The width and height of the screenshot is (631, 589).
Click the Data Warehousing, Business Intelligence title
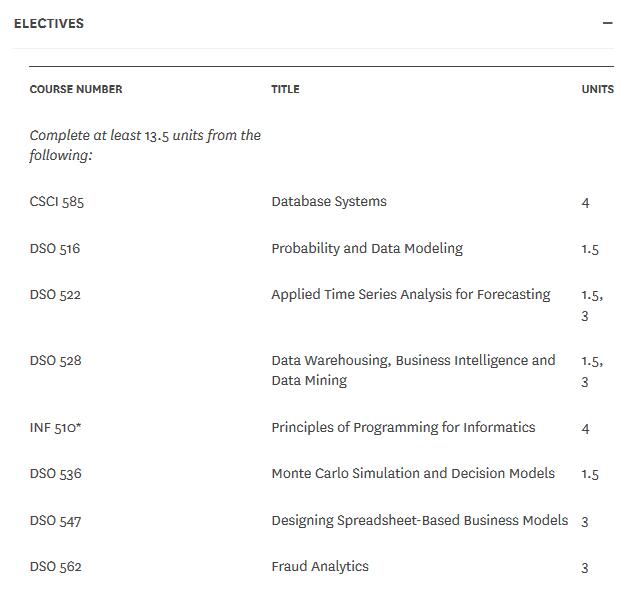(413, 361)
